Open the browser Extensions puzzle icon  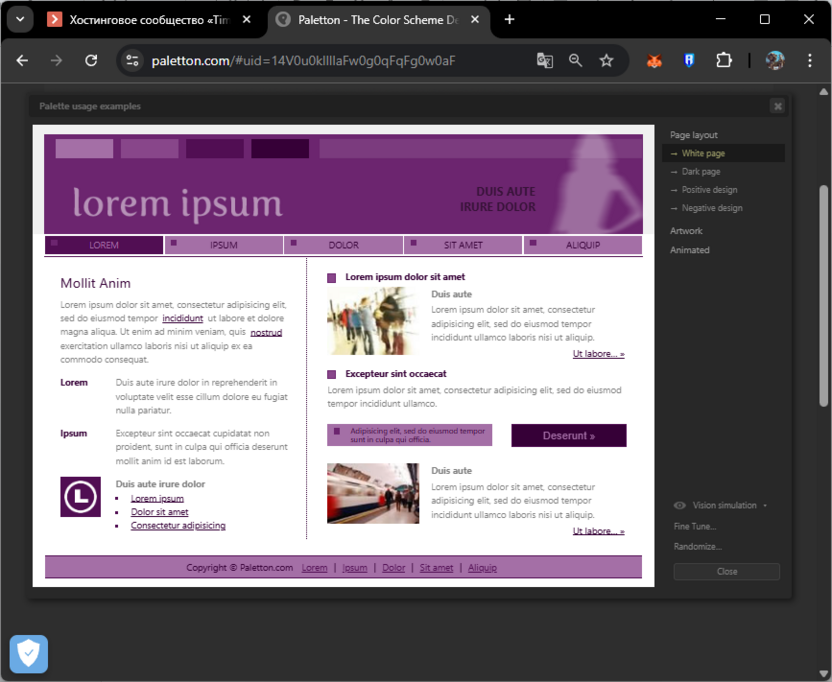[723, 61]
